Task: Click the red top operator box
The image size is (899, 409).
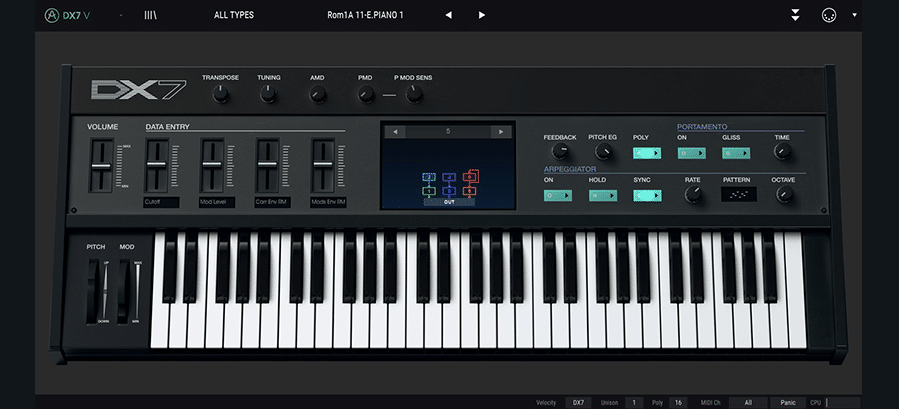Action: pyautogui.click(x=470, y=176)
